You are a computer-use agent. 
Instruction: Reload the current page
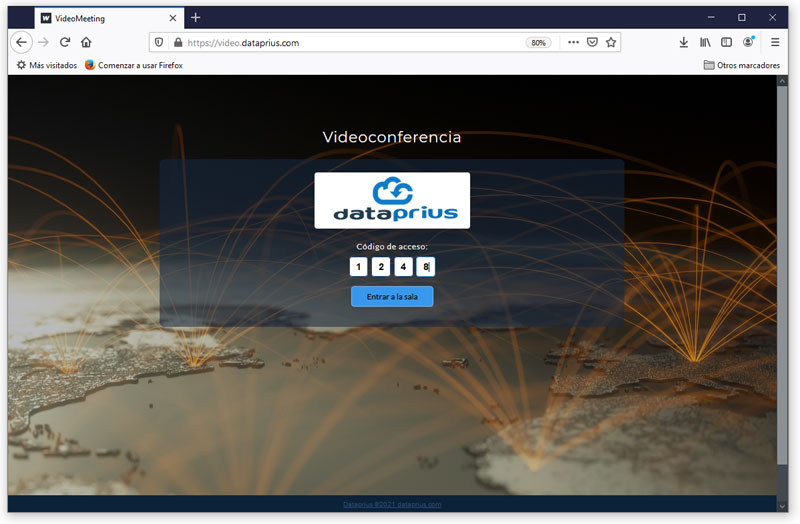pyautogui.click(x=65, y=42)
